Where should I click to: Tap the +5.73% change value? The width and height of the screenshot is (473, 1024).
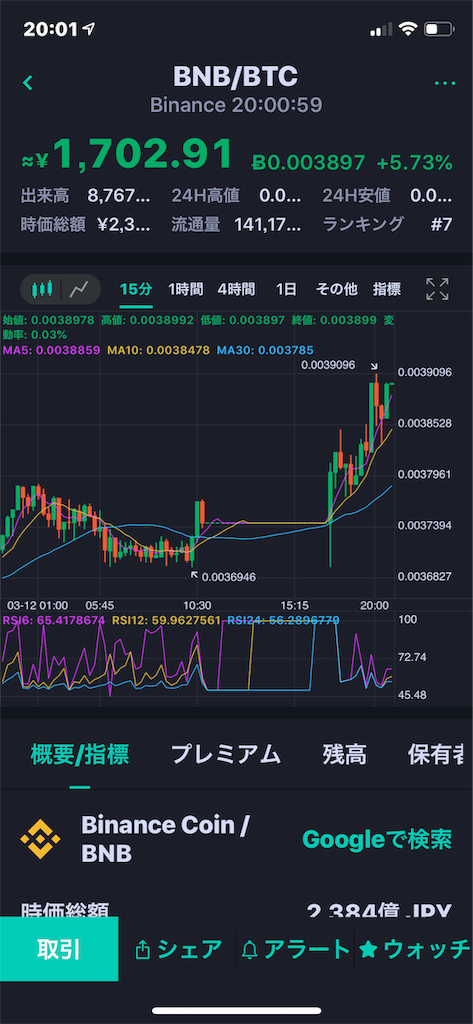coord(415,163)
